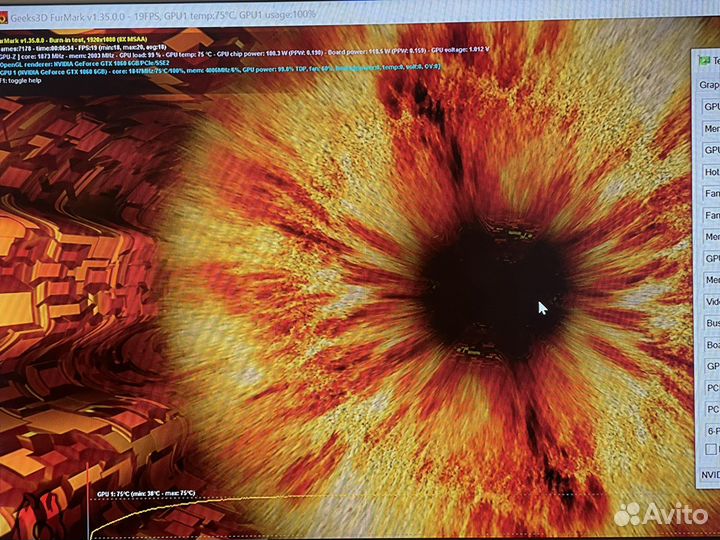Toggle the checkbox below the 6-Pin row
The width and height of the screenshot is (720, 540).
711,450
